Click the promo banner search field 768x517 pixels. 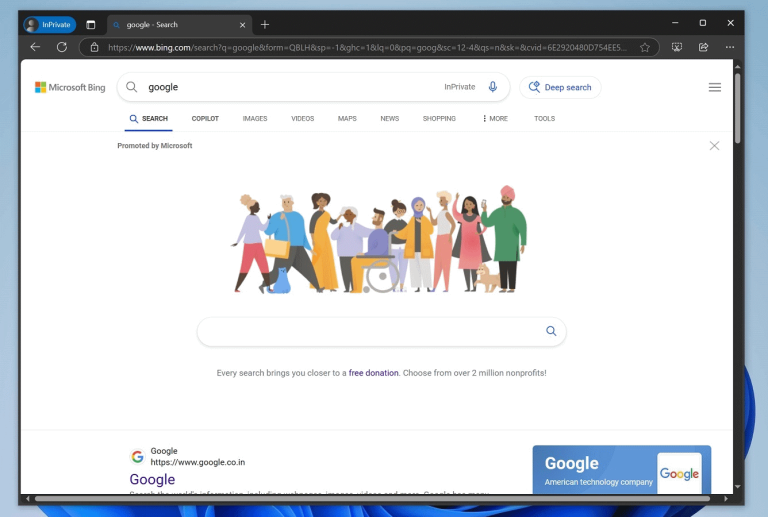[370, 331]
